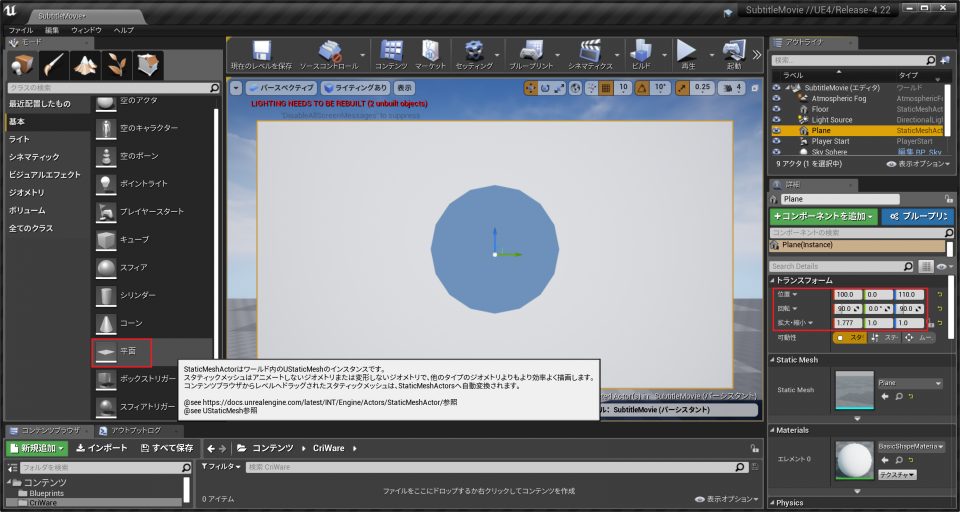
Task: Click the BasicShapeMaterial sphere thumbnail
Action: pos(855,460)
